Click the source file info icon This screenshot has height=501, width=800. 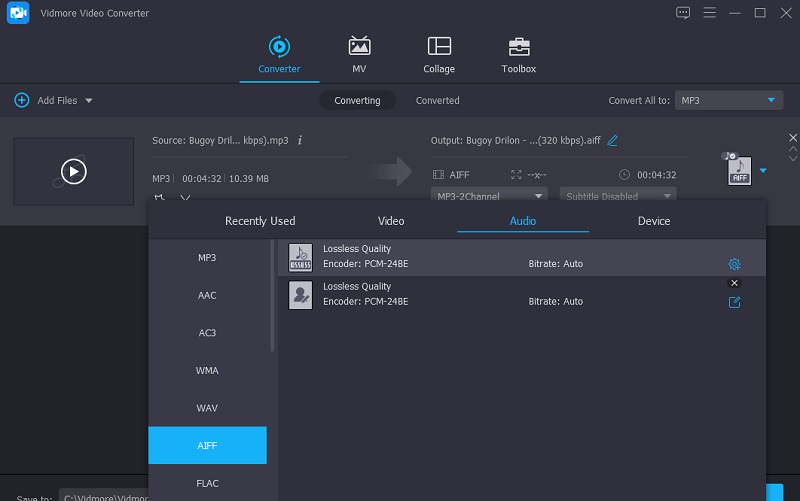[300, 141]
